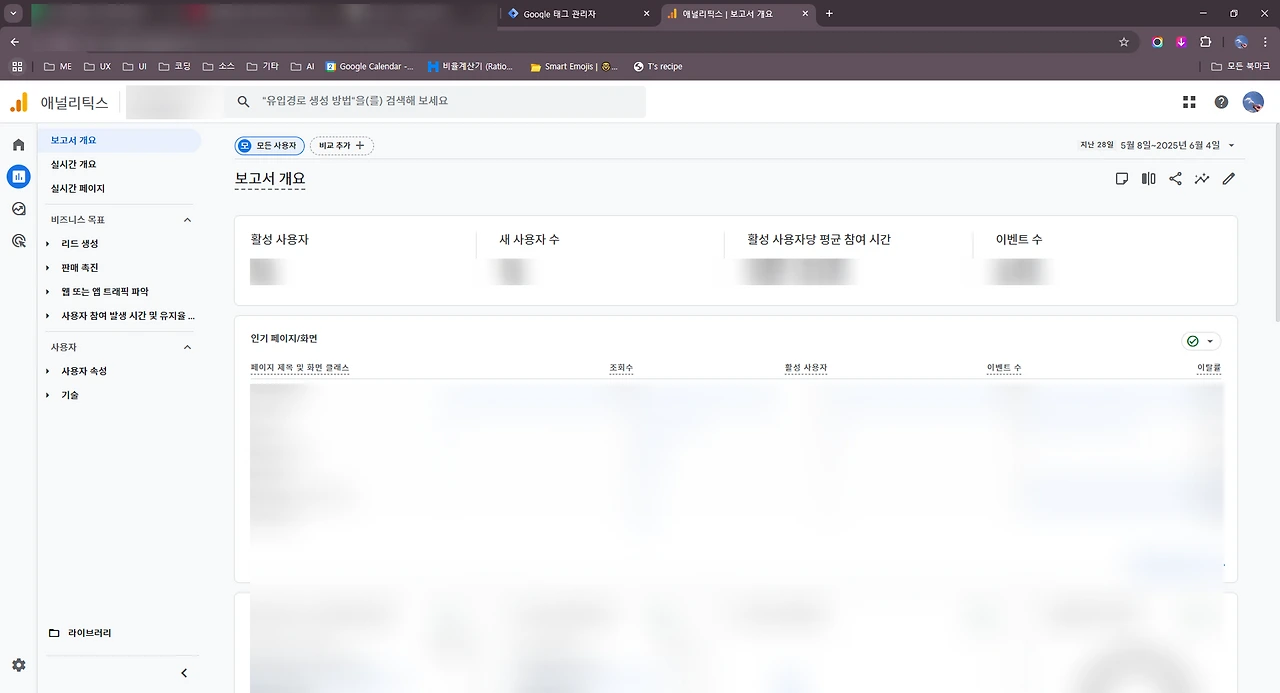
Task: Open the note icon in the report toolbar
Action: (1121, 178)
